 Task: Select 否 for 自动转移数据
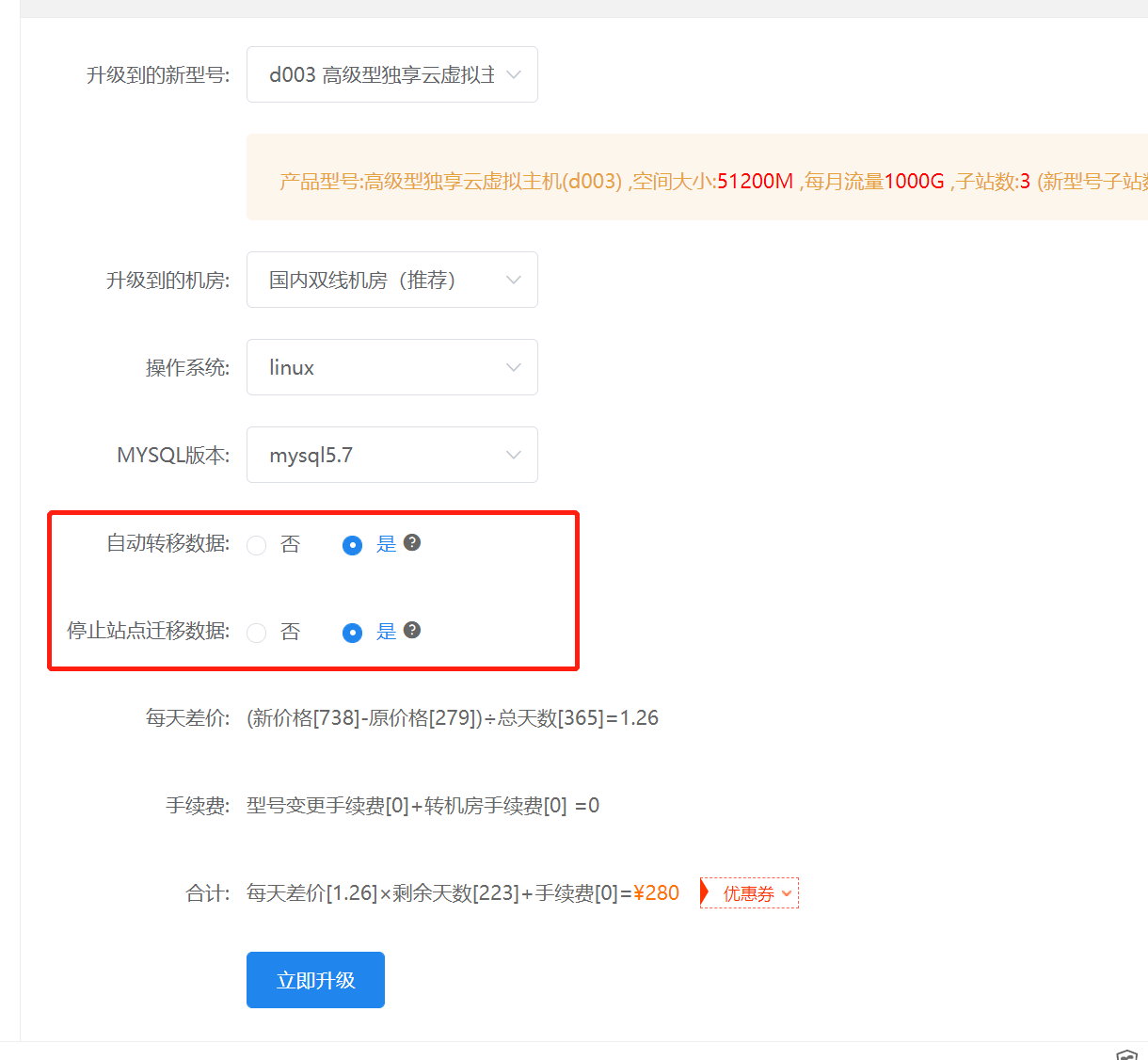[257, 545]
